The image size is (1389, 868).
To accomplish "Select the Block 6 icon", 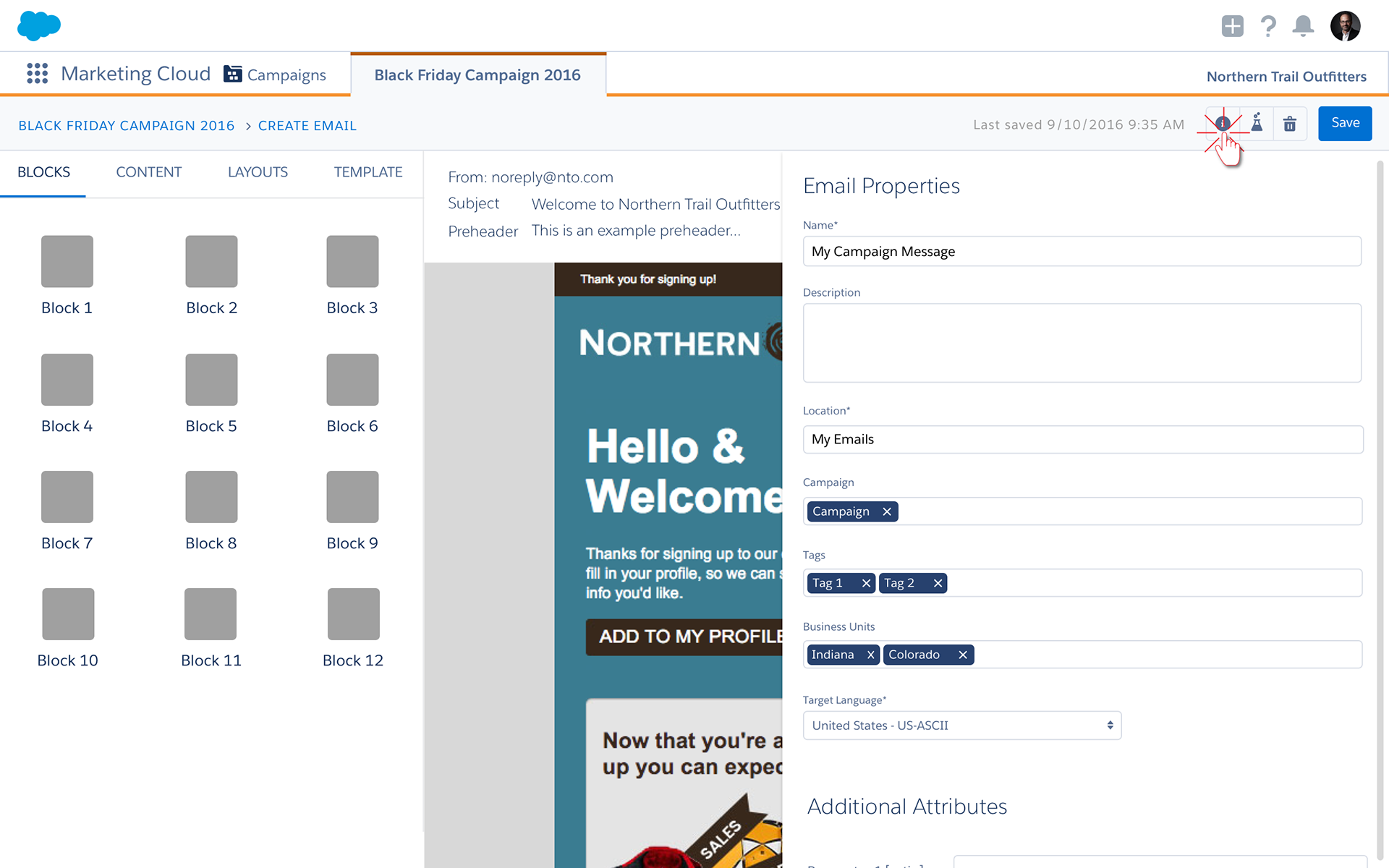I will [x=352, y=380].
